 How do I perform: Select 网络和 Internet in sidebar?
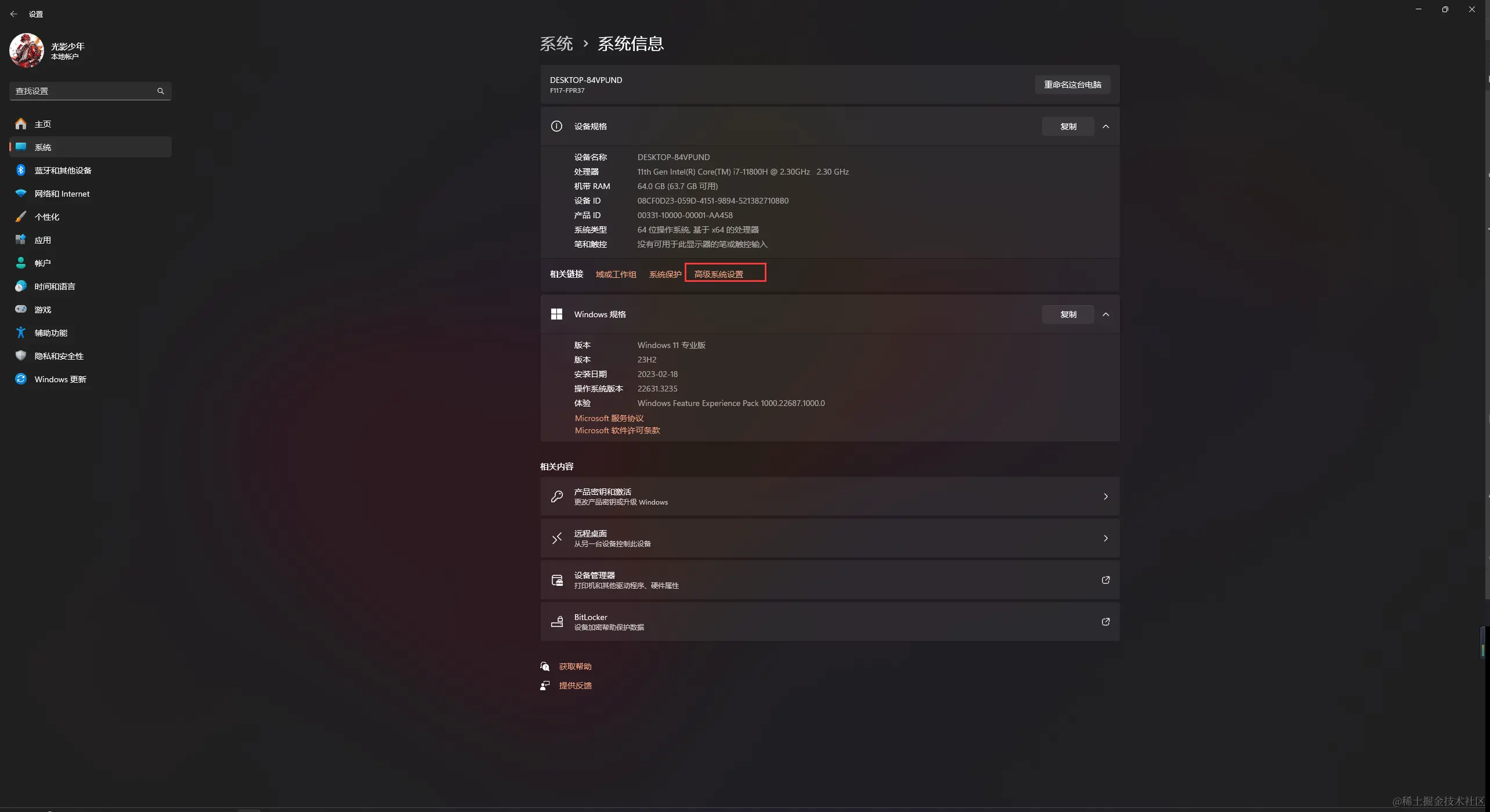(62, 194)
